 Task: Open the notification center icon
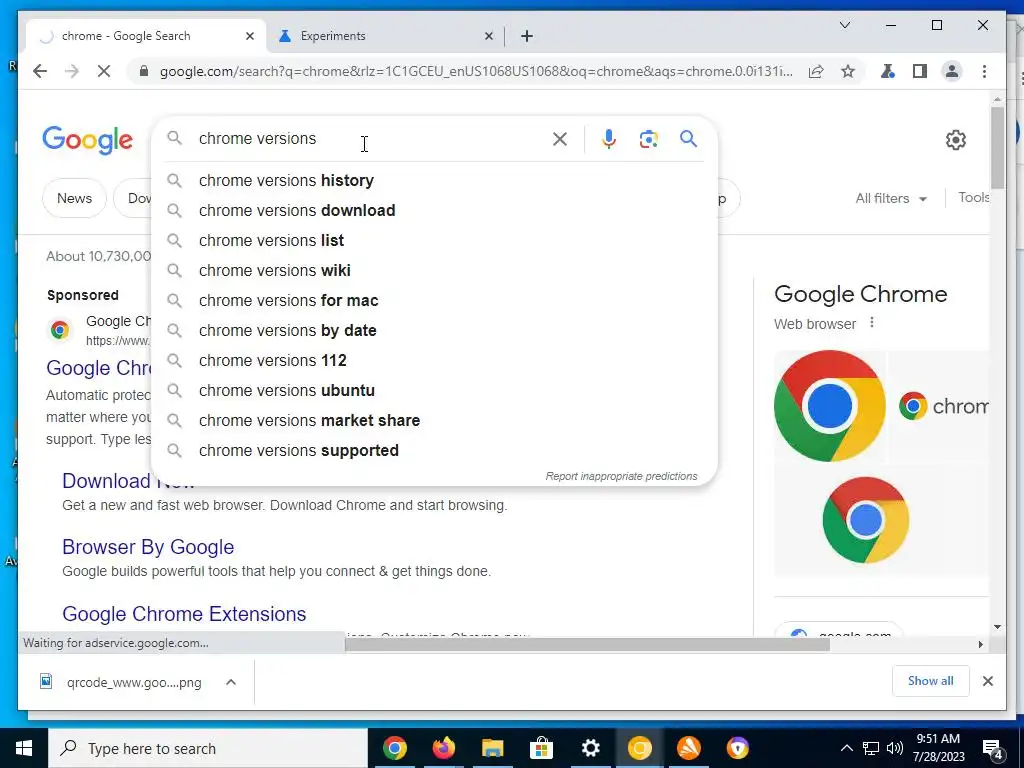(993, 749)
